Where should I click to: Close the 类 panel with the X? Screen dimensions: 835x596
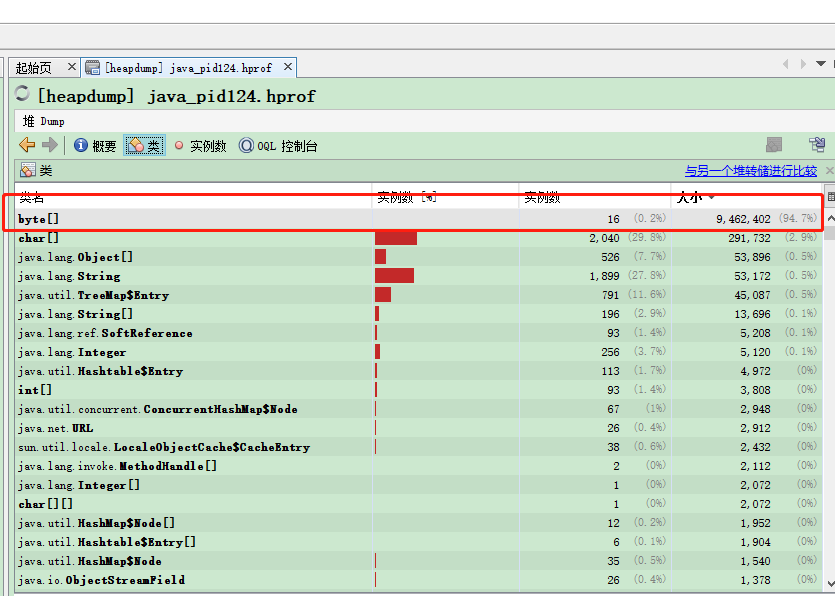pos(829,171)
